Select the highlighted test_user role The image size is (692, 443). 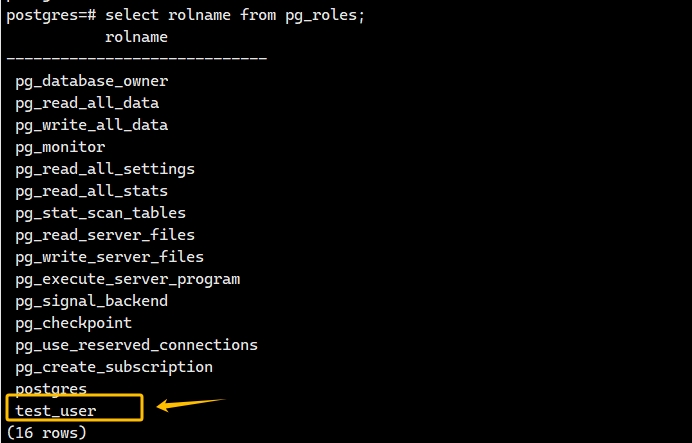[56, 410]
